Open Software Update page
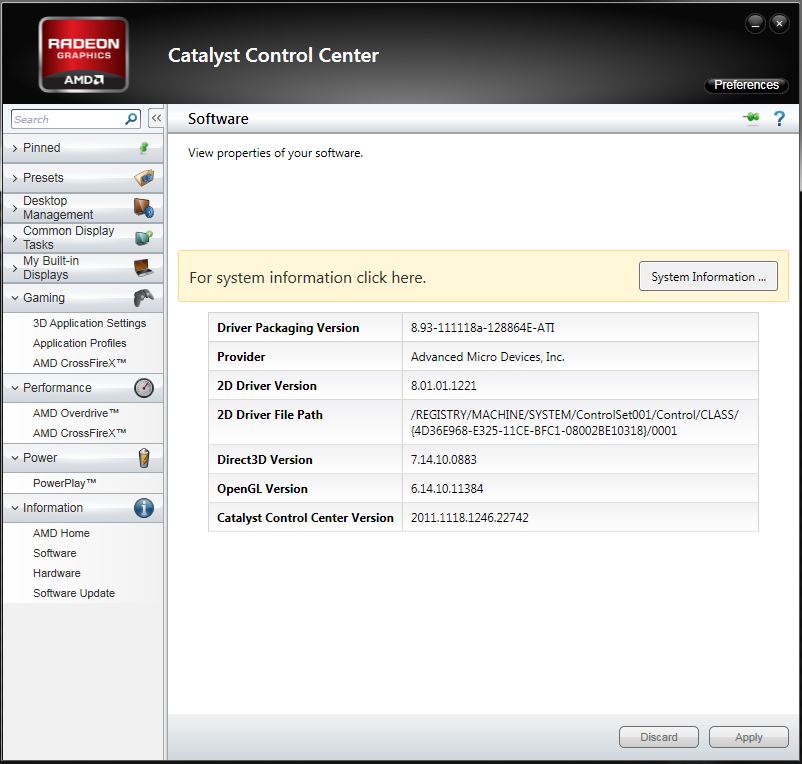 74,593
